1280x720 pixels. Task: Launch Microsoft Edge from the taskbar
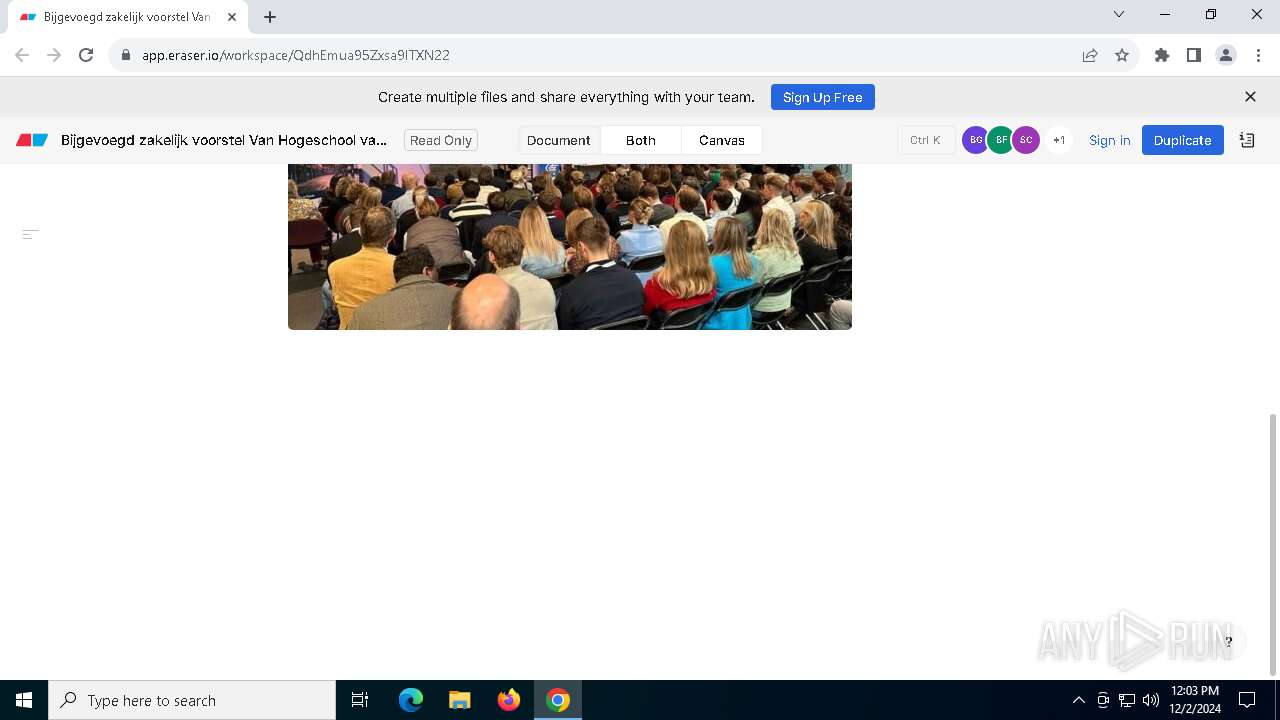tap(411, 700)
